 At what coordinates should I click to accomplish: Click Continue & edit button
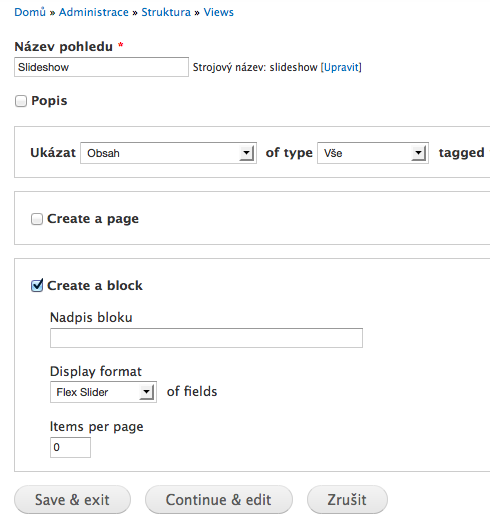click(219, 500)
